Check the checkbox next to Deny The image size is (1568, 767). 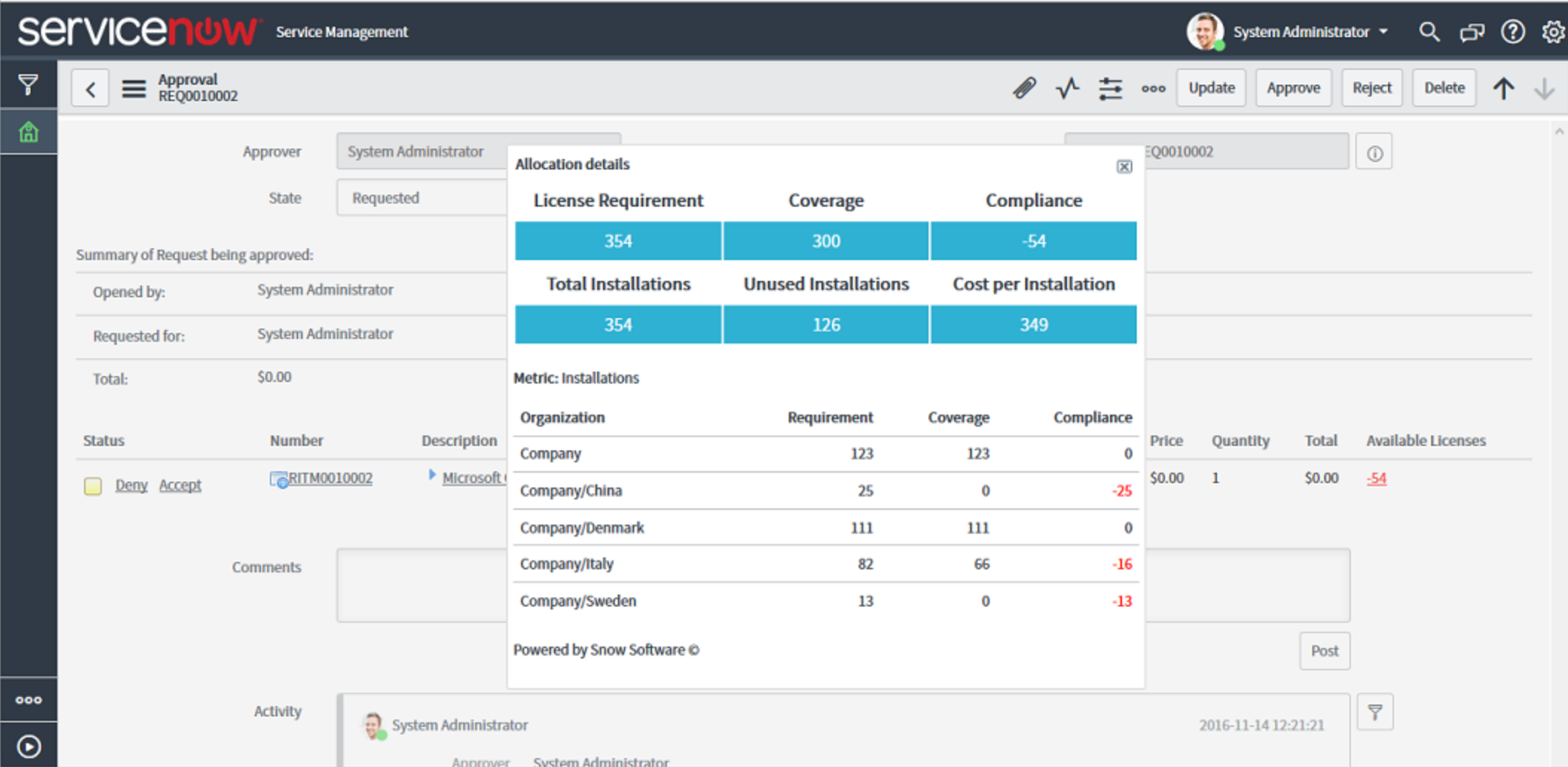(x=93, y=485)
